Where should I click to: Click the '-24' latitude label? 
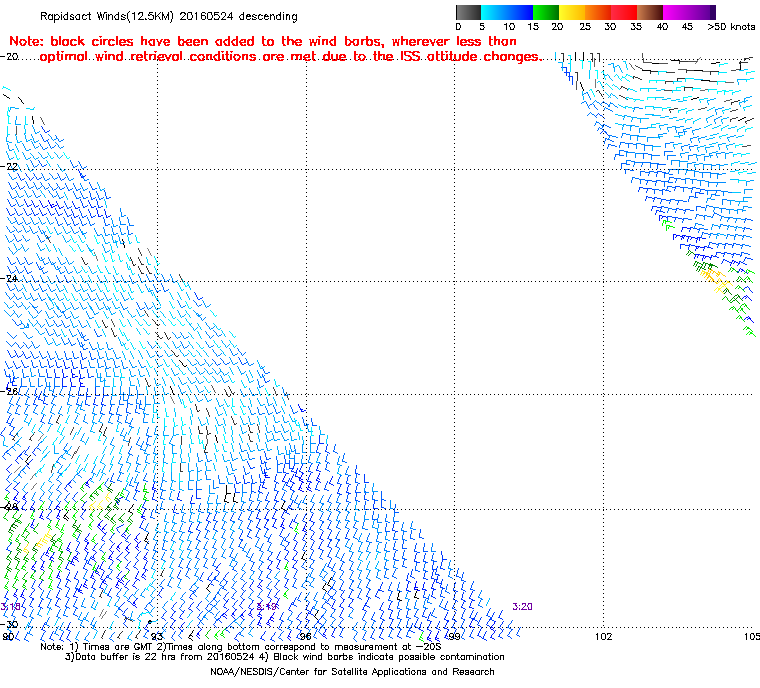coord(9,278)
